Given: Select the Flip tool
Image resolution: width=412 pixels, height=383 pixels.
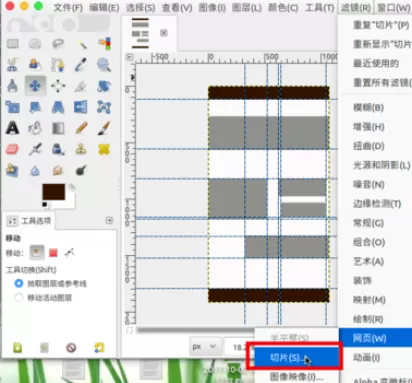Looking at the screenshot, I should pyautogui.click(x=81, y=107).
